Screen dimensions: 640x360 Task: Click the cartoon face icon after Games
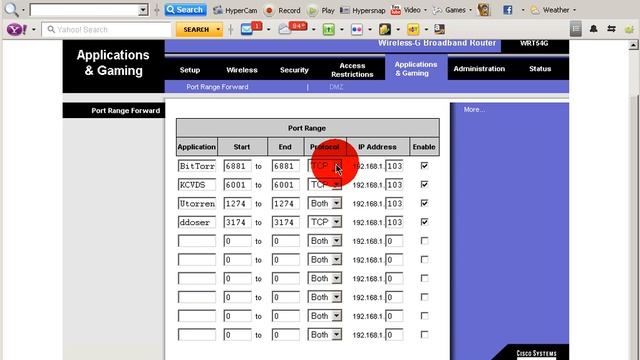click(x=484, y=10)
